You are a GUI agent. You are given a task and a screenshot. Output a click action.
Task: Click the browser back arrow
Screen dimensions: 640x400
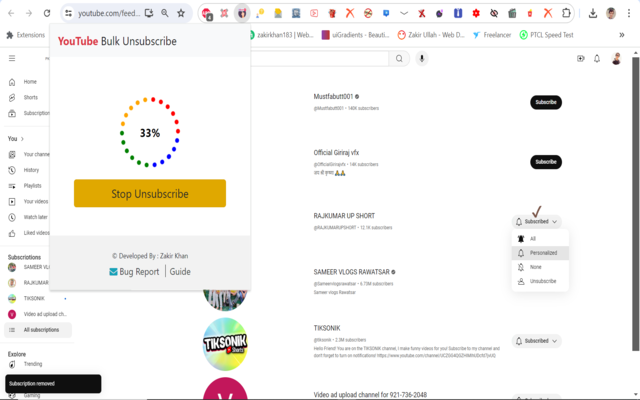point(11,13)
